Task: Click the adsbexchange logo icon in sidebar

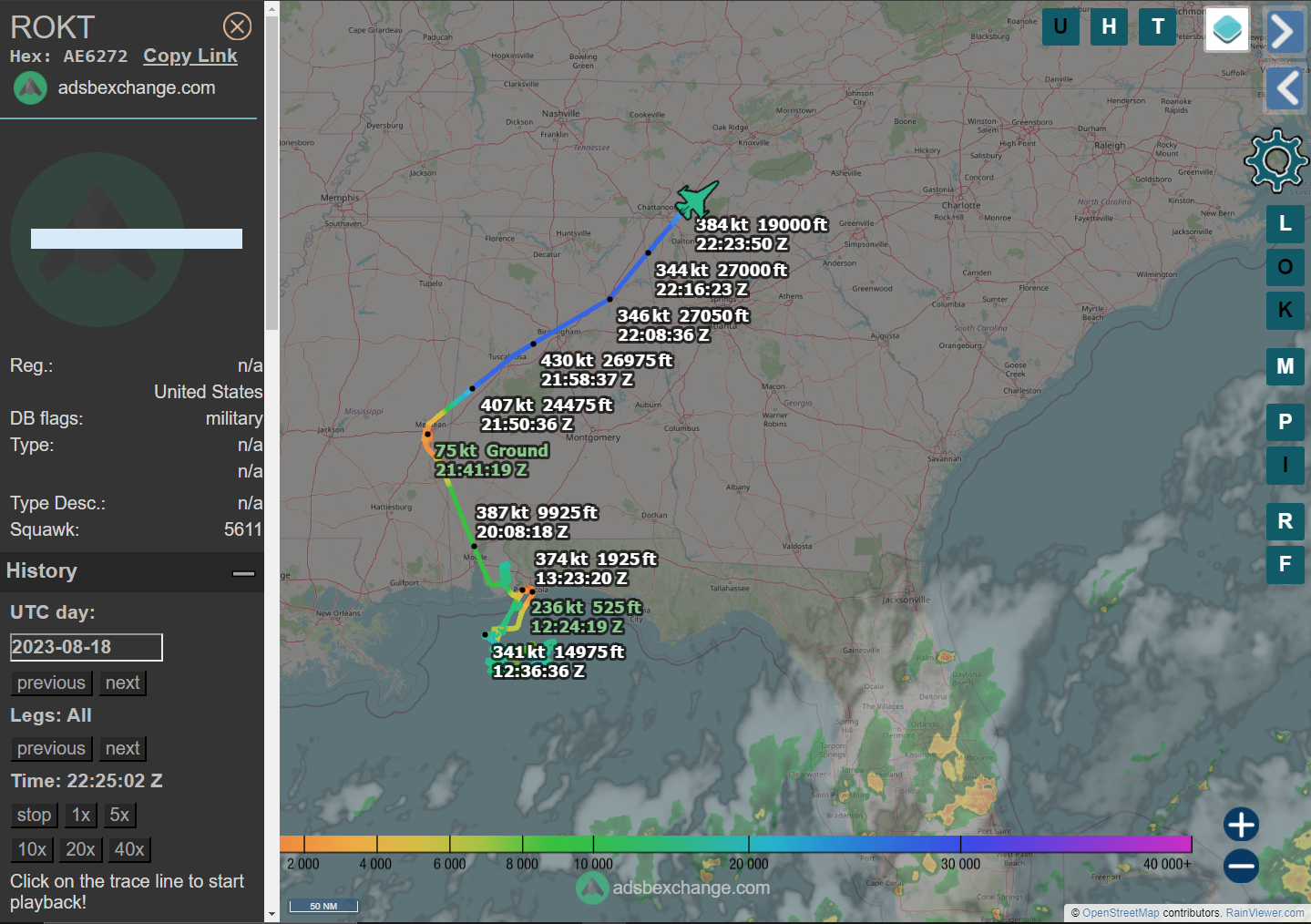Action: click(30, 88)
